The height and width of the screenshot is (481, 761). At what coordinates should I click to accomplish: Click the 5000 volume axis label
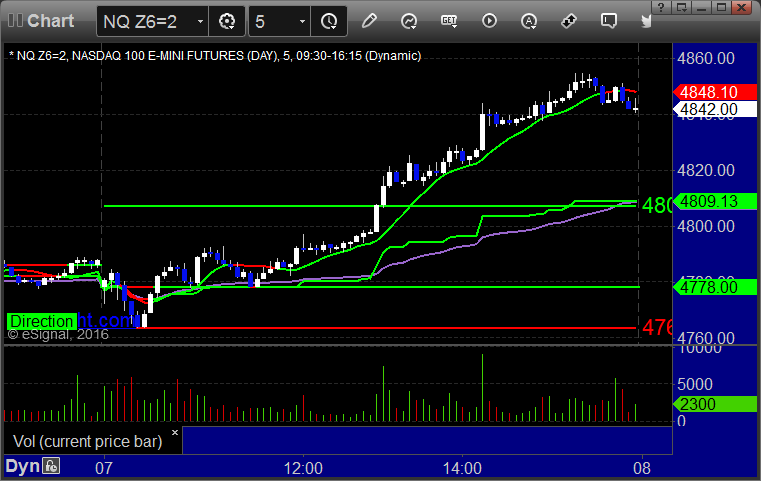pos(695,384)
